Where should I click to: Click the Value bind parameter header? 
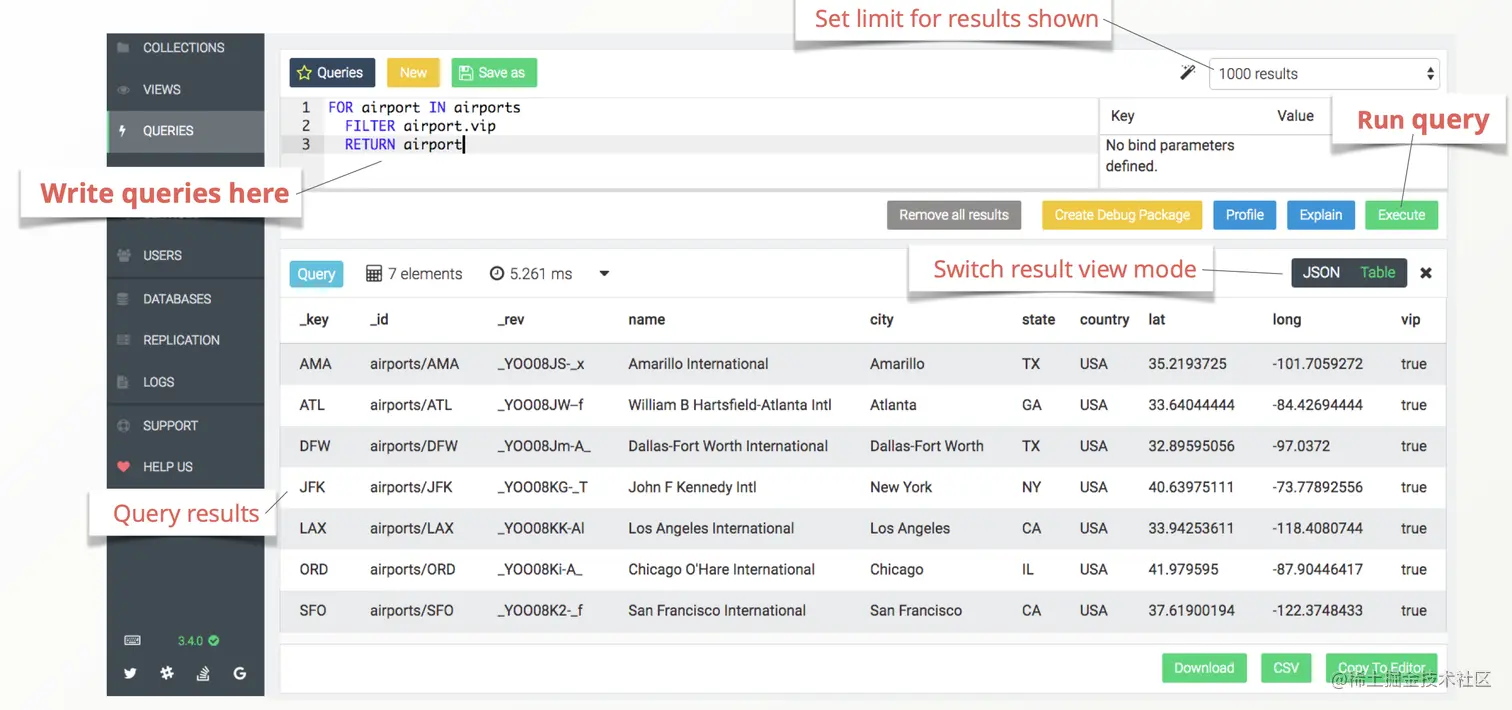click(1295, 116)
